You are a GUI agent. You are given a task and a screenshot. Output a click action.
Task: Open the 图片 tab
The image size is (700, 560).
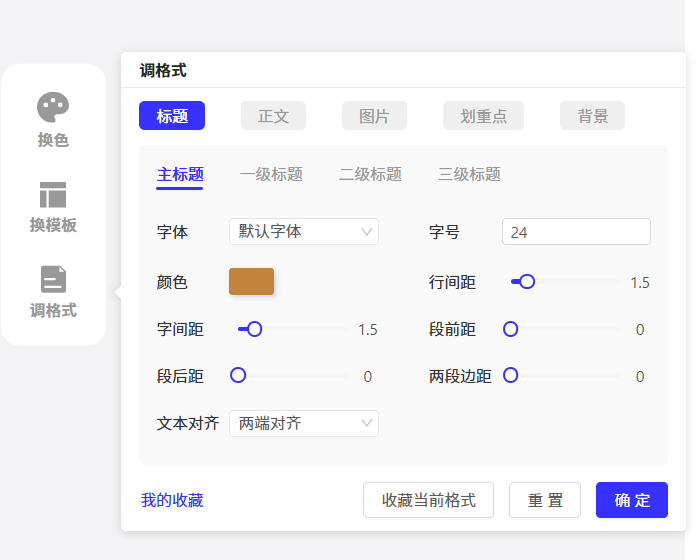(x=374, y=116)
